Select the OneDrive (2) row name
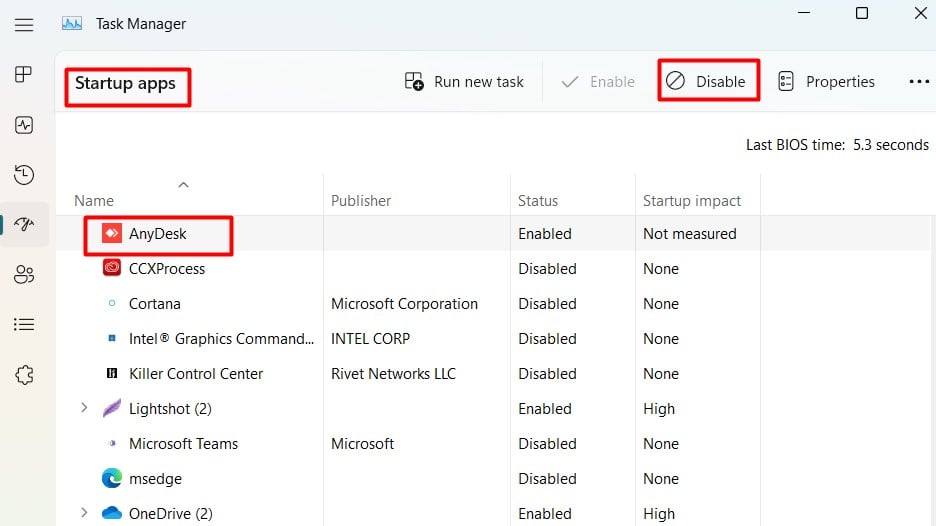 point(171,513)
